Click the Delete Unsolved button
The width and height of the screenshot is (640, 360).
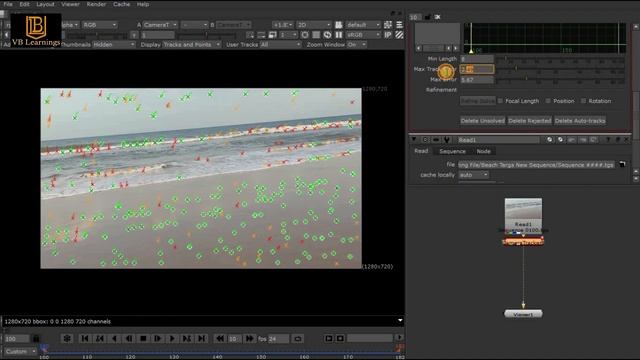tap(482, 121)
